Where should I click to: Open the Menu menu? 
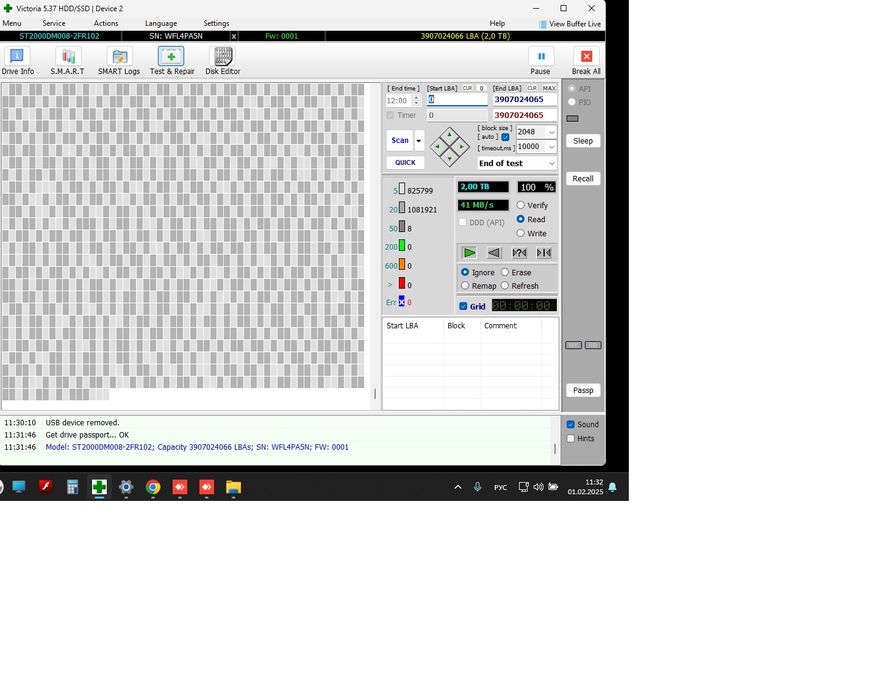tap(12, 23)
